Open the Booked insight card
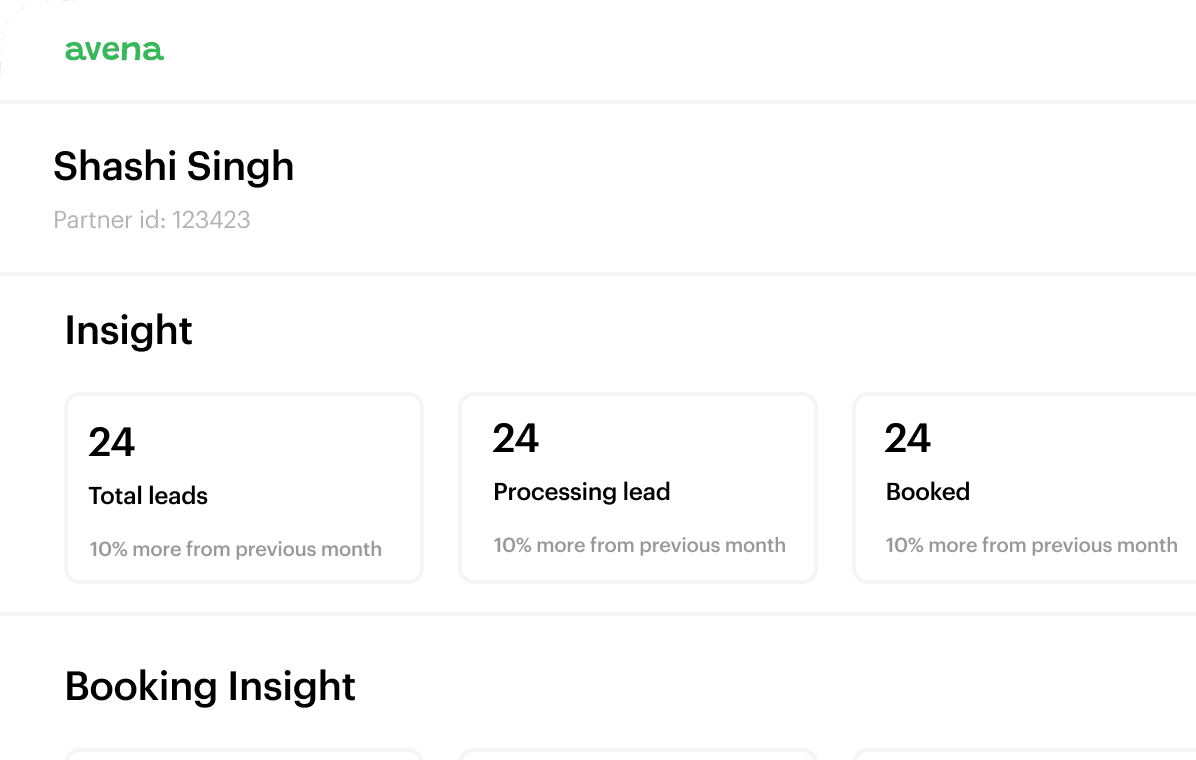Screen dimensions: 1196x760 1025,488
